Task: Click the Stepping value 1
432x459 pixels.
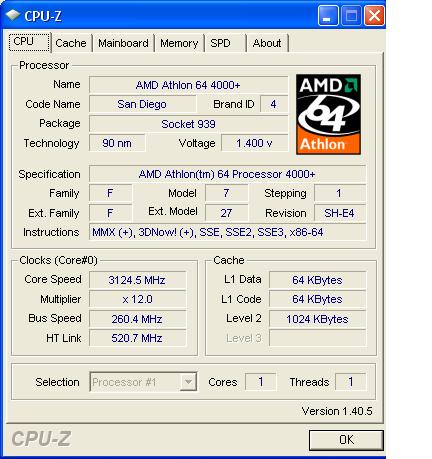Action: (340, 193)
